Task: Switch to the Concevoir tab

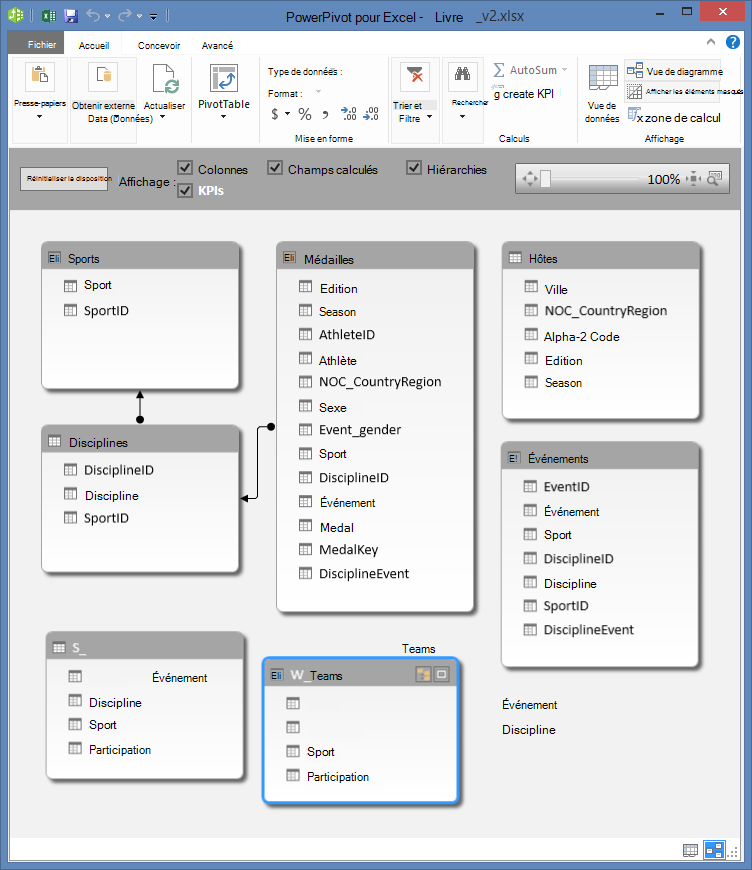Action: [x=159, y=45]
